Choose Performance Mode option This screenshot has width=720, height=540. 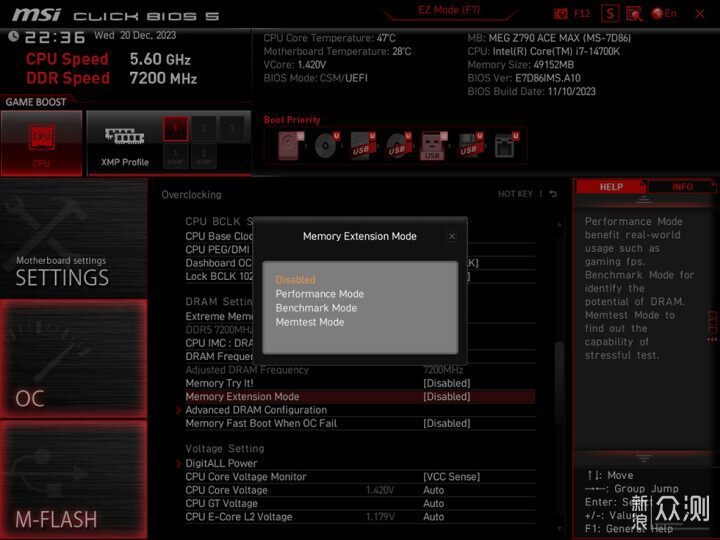[320, 294]
